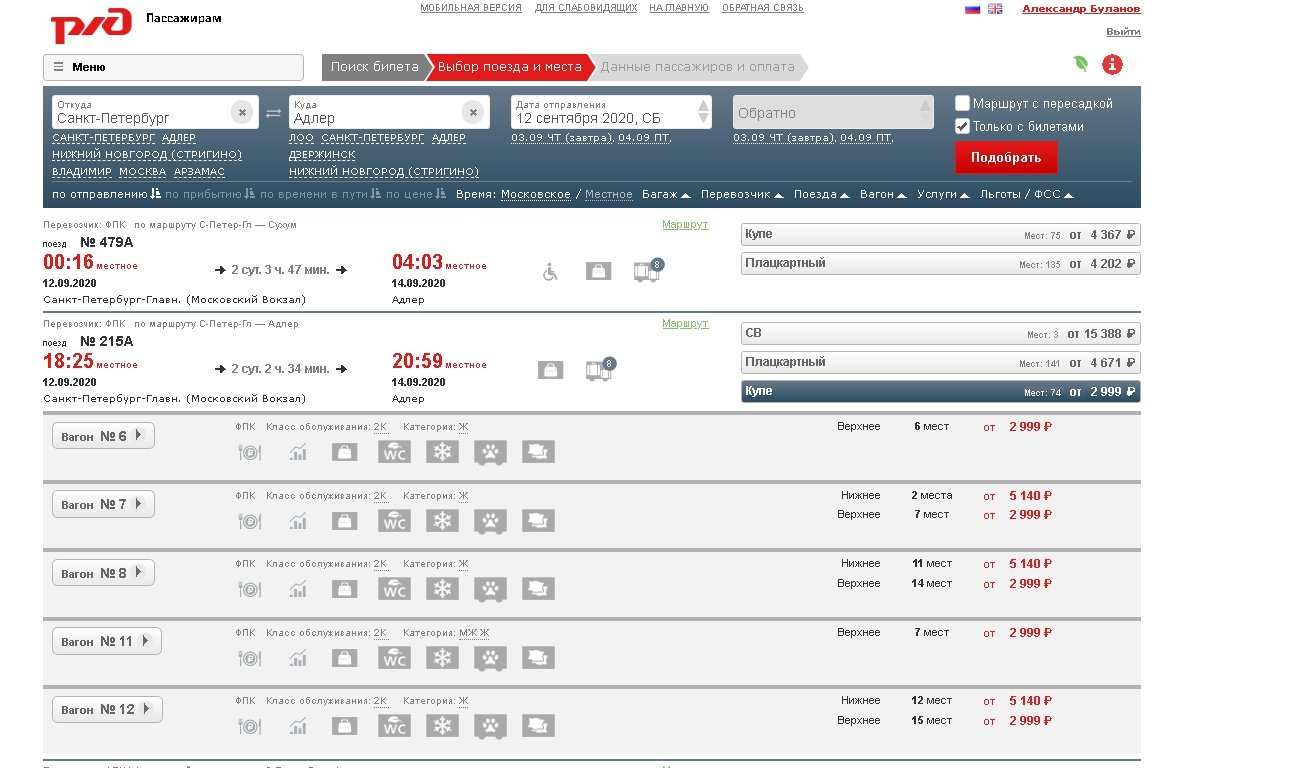This screenshot has width=1289, height=768.
Task: Switch time display to Местное
Action: pyautogui.click(x=608, y=194)
